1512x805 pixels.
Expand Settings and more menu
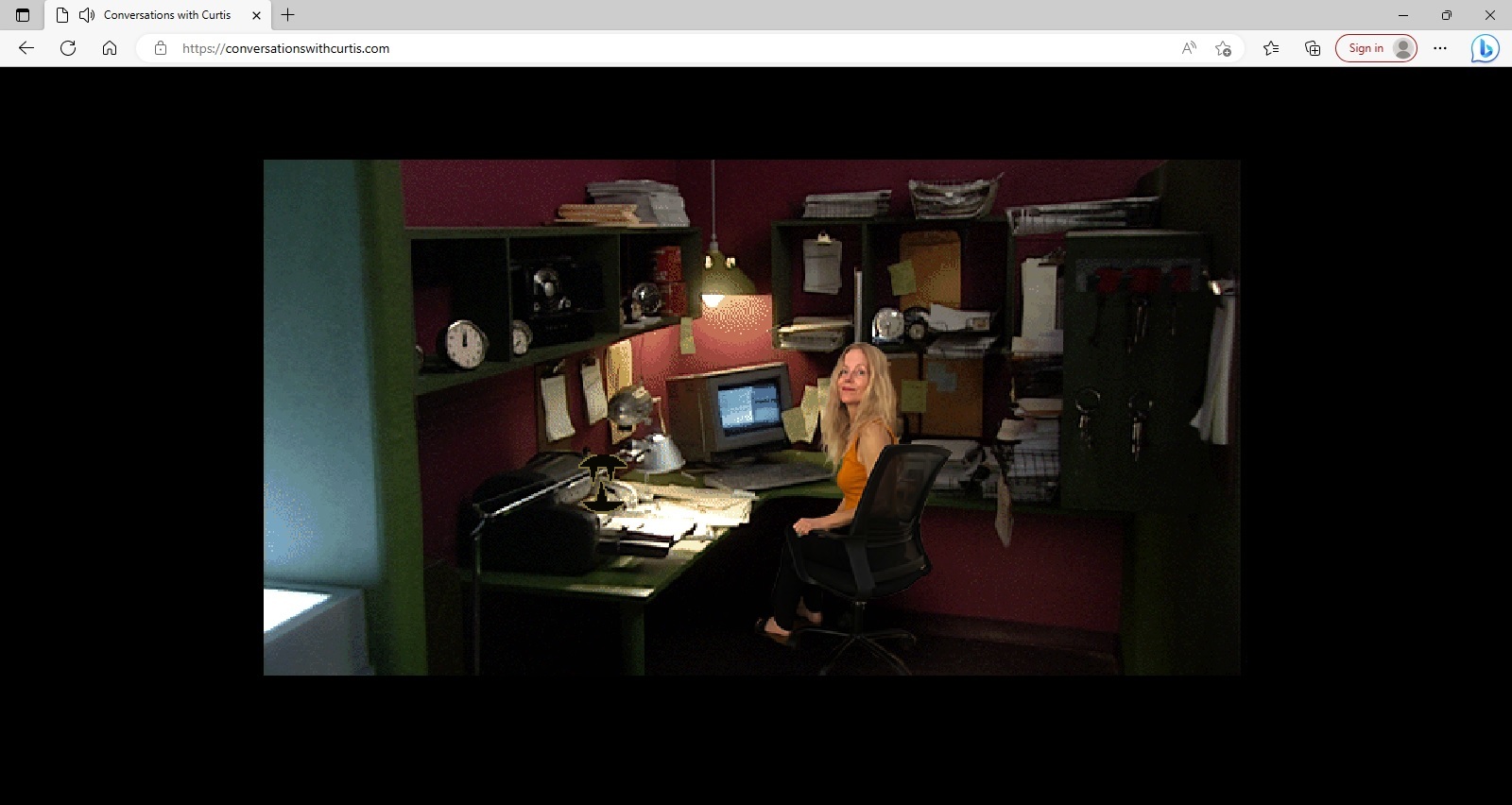(1440, 48)
